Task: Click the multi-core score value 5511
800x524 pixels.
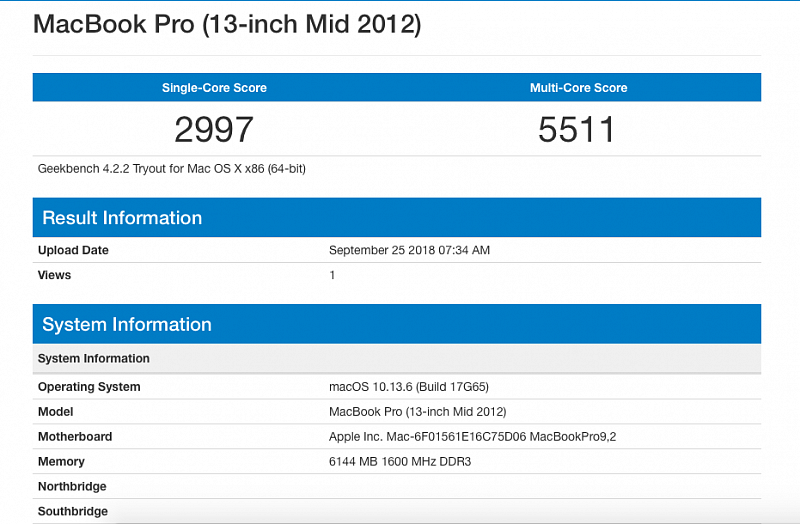Action: (x=578, y=129)
